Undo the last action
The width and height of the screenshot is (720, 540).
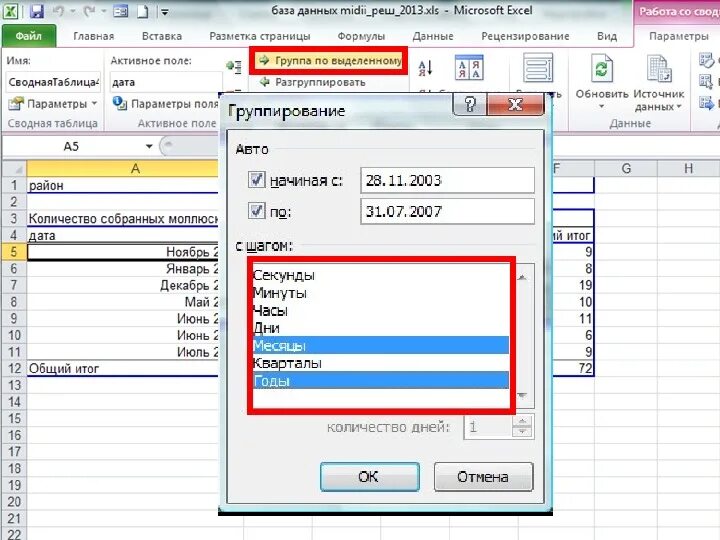pyautogui.click(x=59, y=11)
